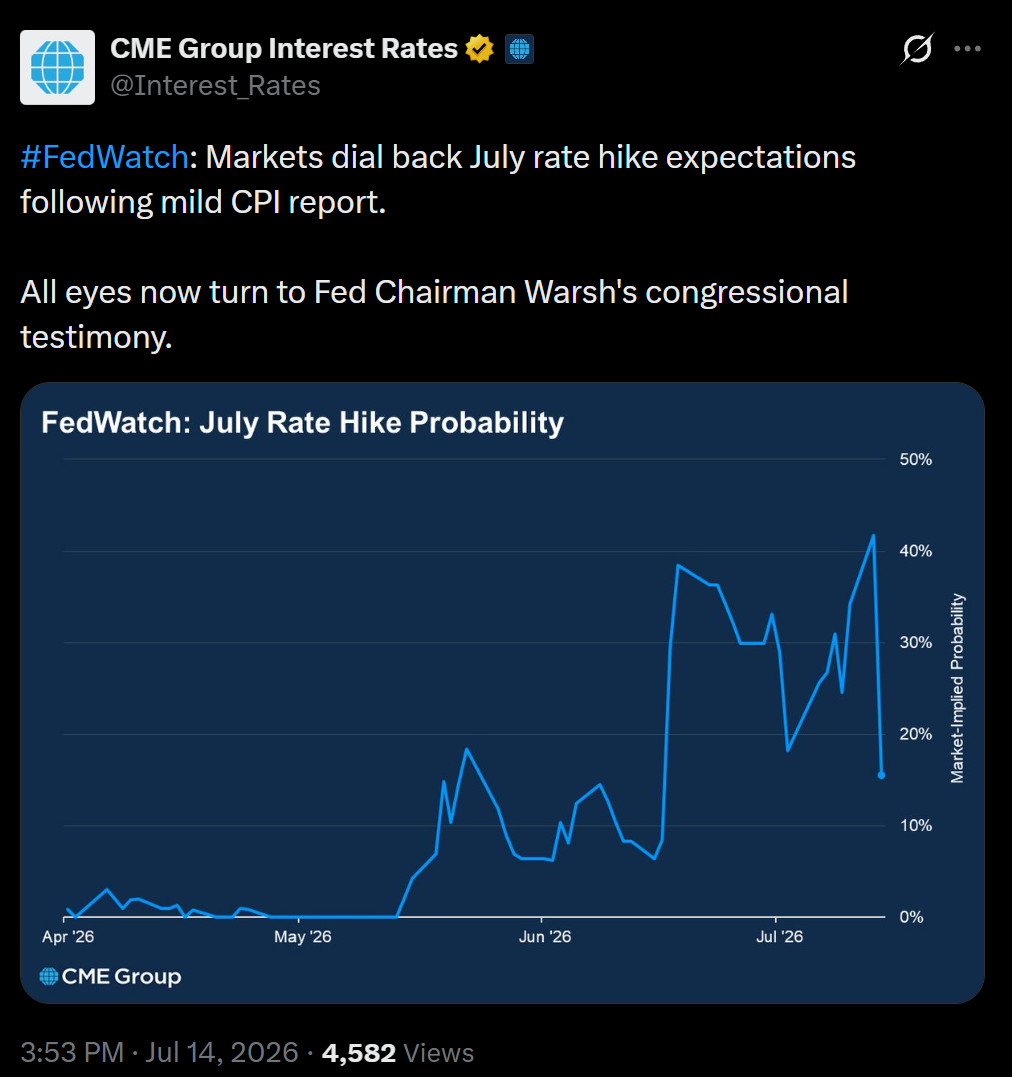This screenshot has height=1077, width=1012.
Task: Click the 4,582 Views count
Action: (398, 1052)
